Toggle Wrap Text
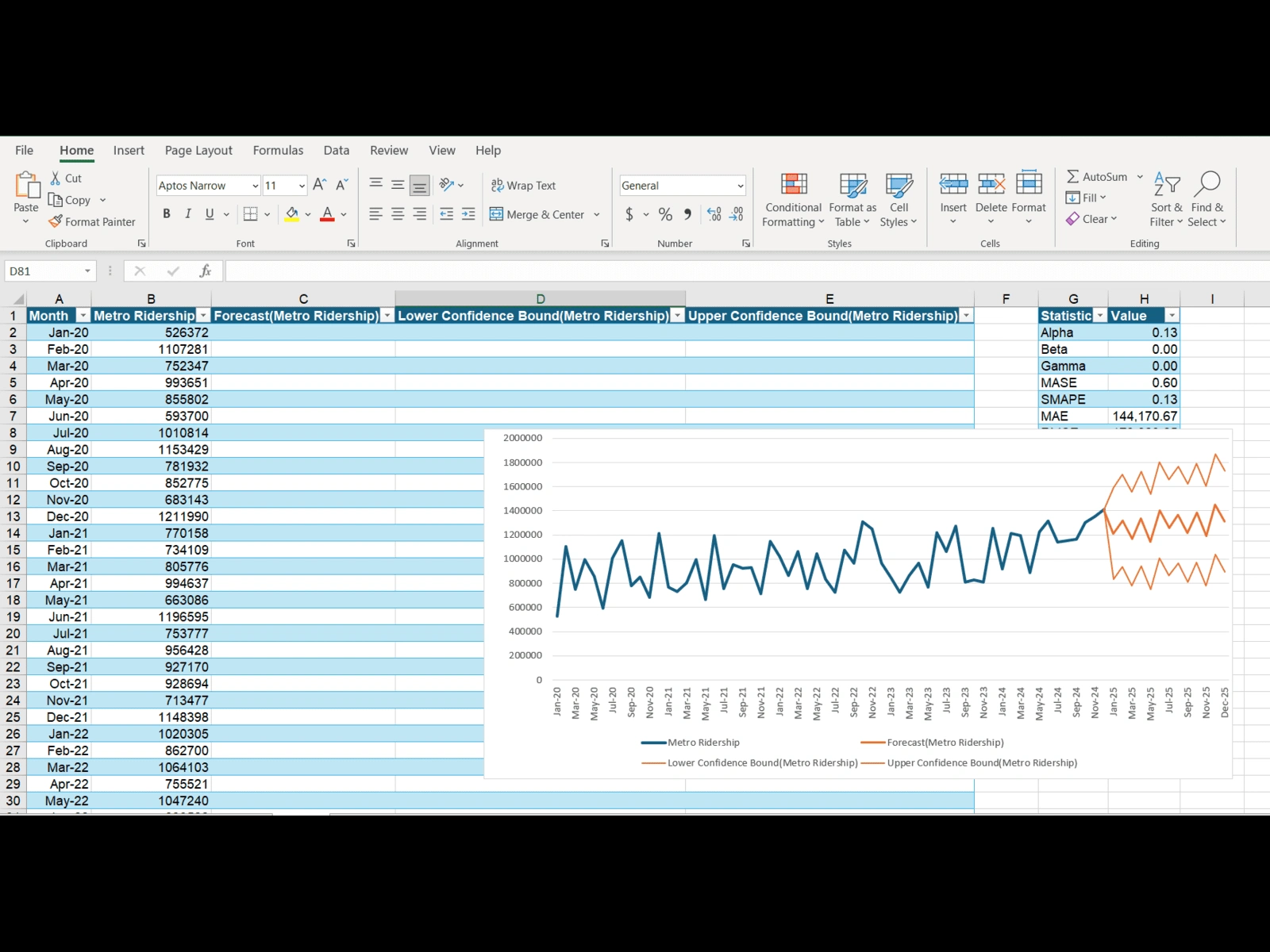 point(523,185)
